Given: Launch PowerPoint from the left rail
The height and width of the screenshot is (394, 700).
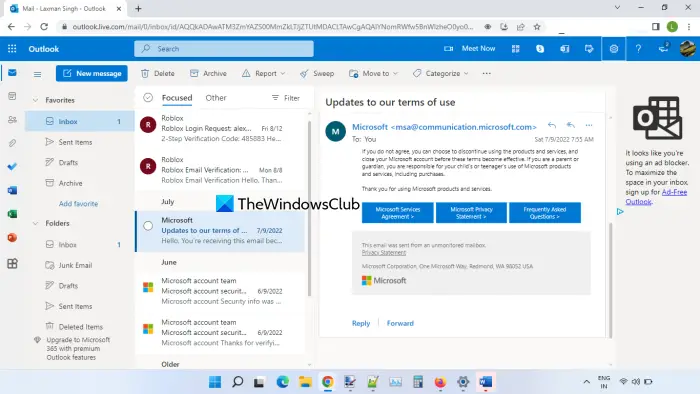Looking at the screenshot, I should coord(12,237).
